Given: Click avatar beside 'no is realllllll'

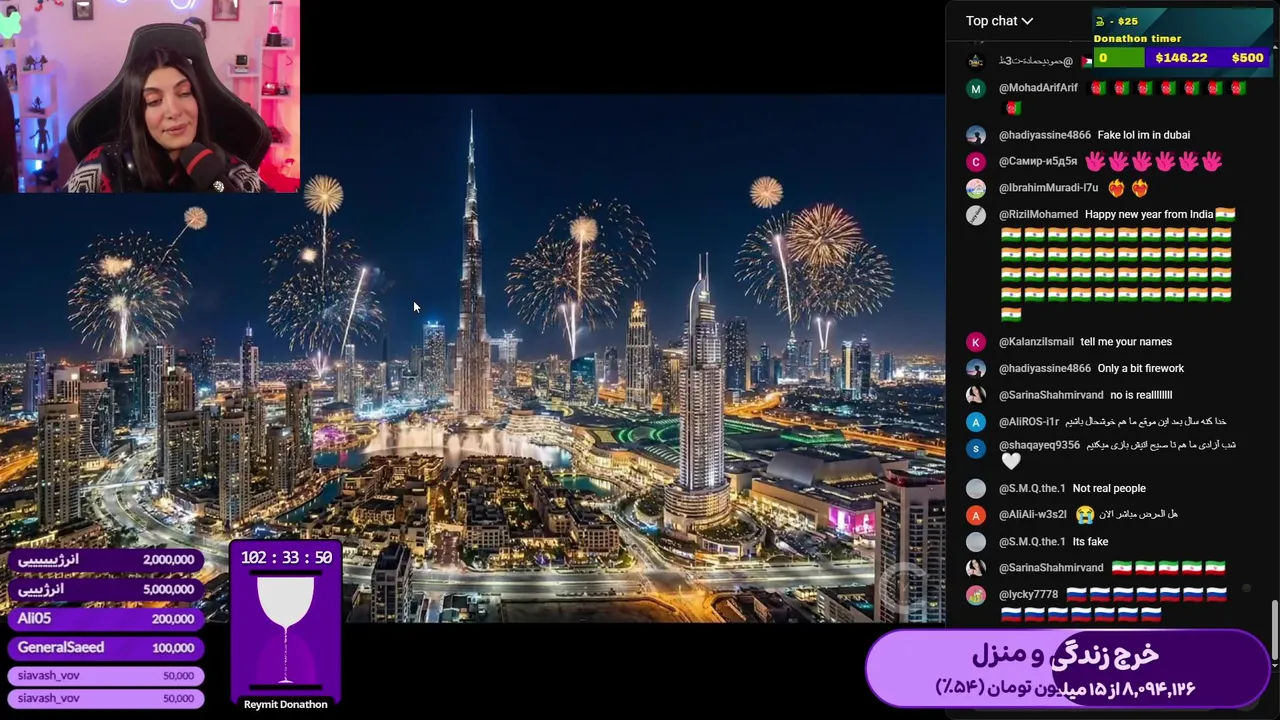Looking at the screenshot, I should click(x=976, y=395).
